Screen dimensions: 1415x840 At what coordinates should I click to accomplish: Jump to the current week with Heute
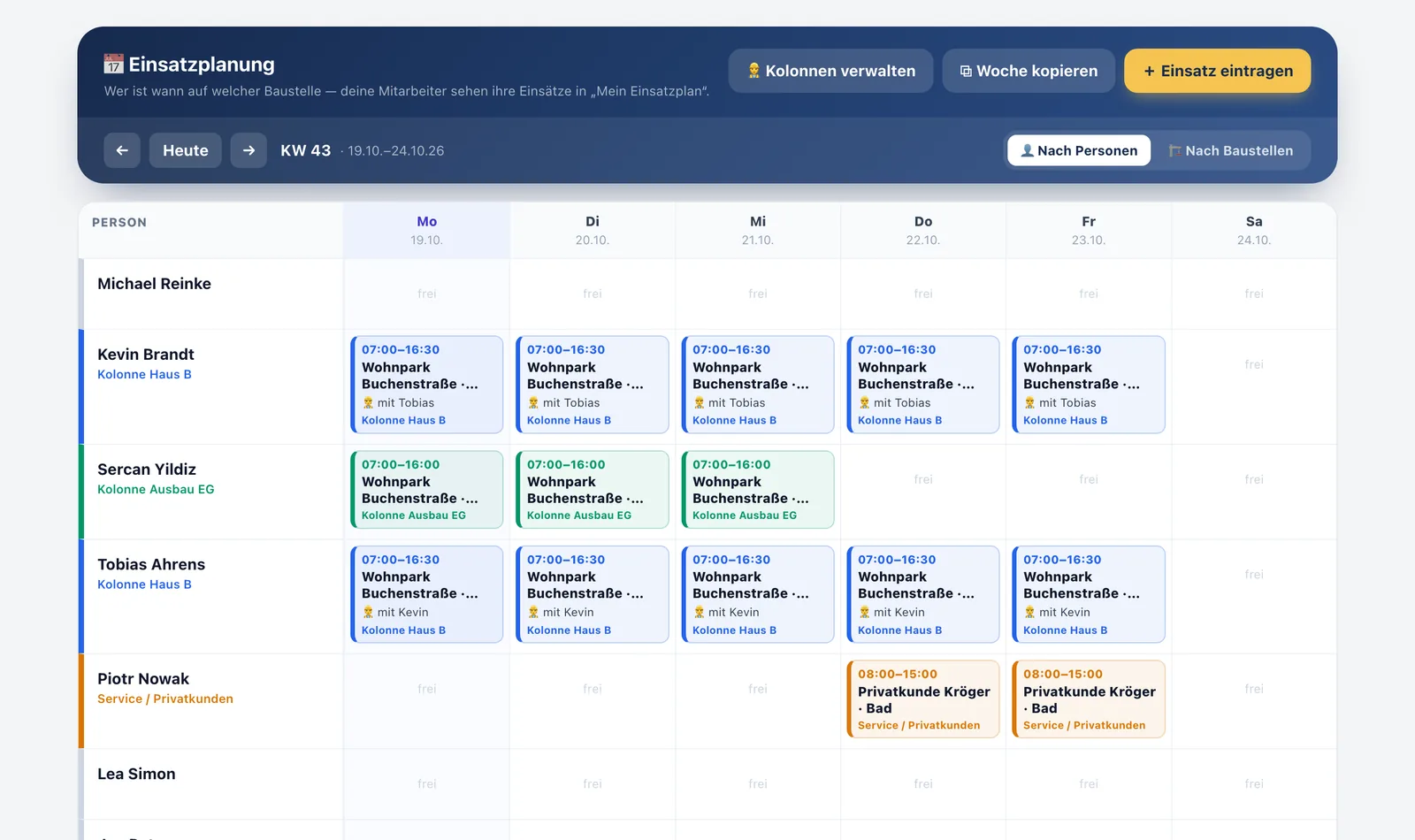pos(186,150)
